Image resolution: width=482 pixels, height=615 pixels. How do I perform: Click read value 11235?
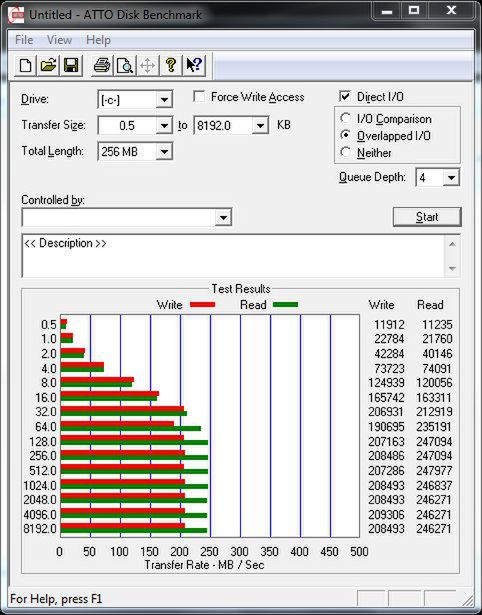(437, 325)
